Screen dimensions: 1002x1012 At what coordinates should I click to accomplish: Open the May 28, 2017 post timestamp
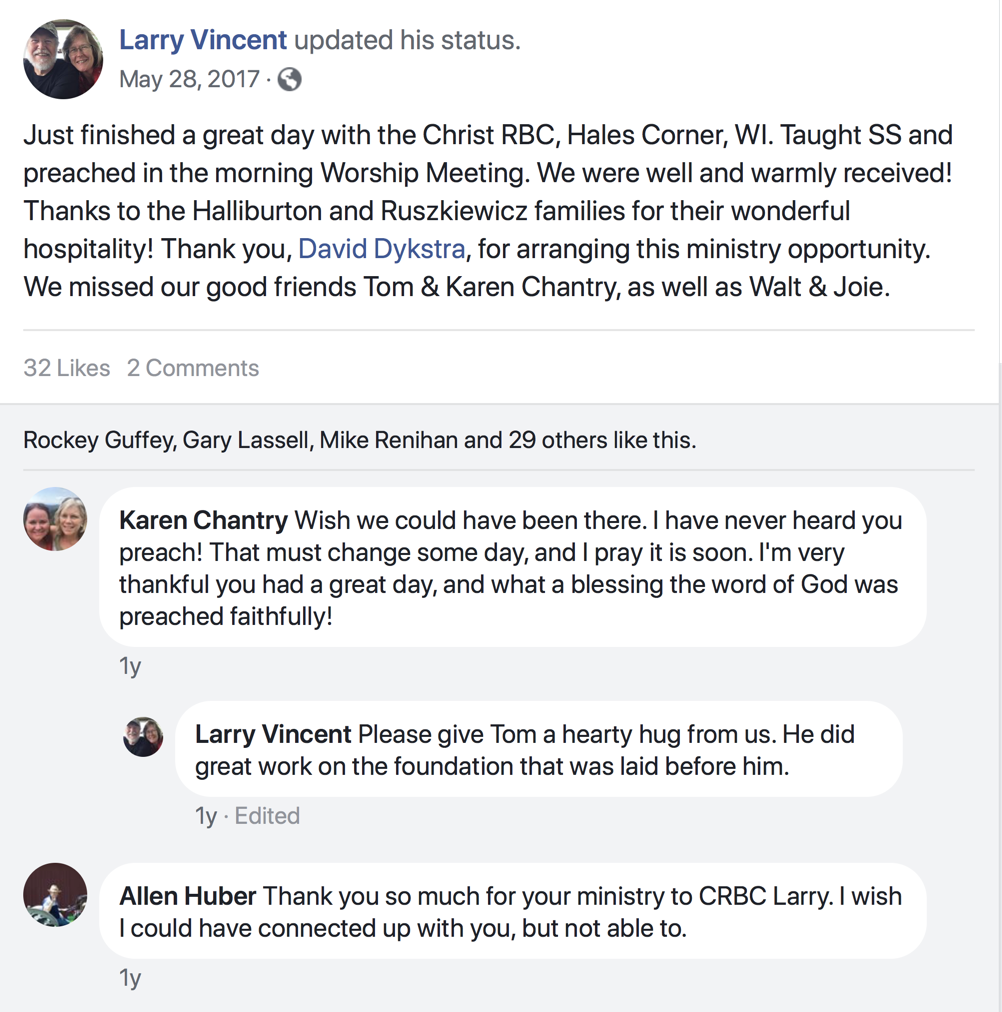[x=189, y=79]
